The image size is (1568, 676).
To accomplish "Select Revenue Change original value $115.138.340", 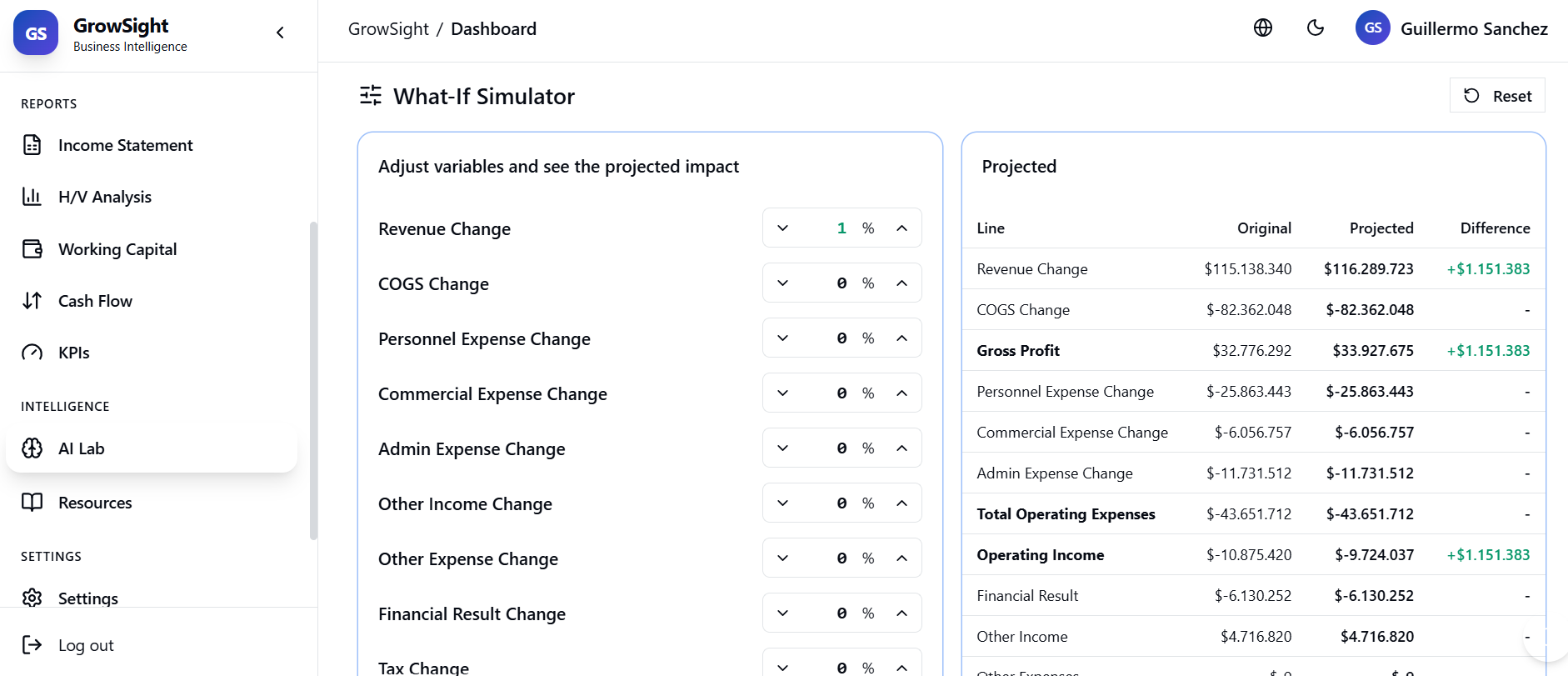I will coord(1247,269).
